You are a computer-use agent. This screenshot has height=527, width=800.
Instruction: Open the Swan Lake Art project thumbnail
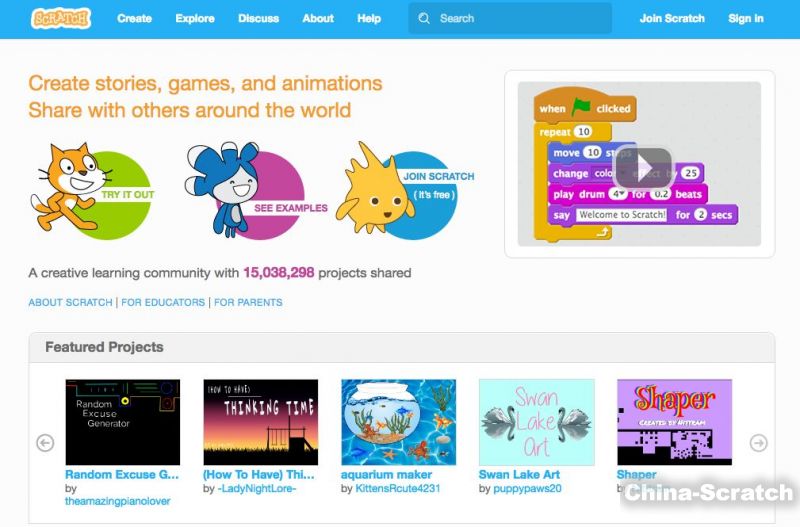536,421
